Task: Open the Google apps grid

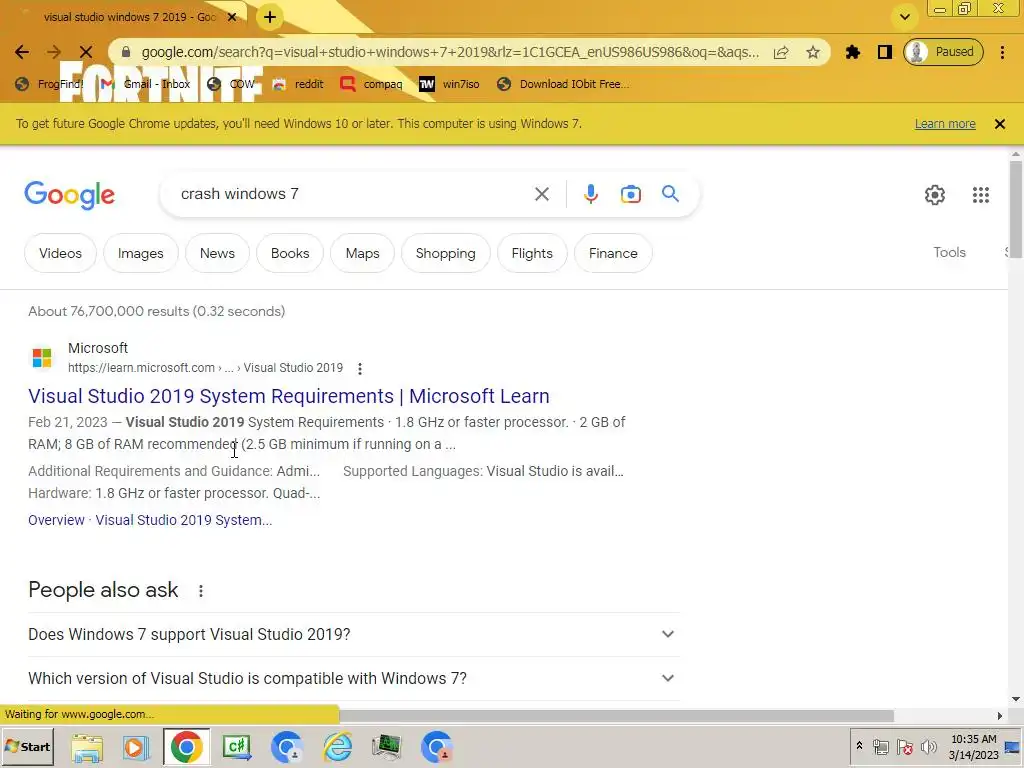Action: click(980, 195)
